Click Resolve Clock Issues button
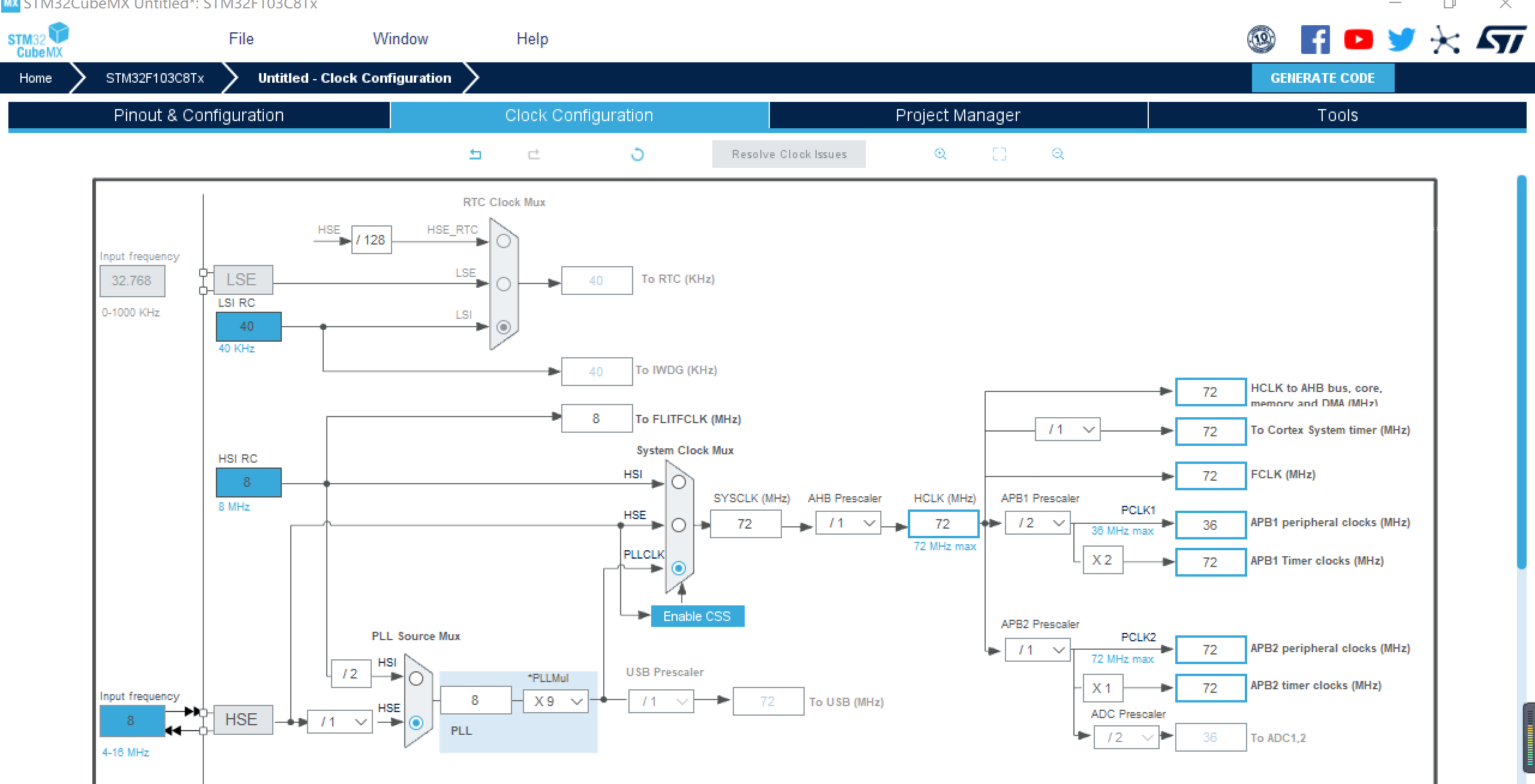 (789, 154)
